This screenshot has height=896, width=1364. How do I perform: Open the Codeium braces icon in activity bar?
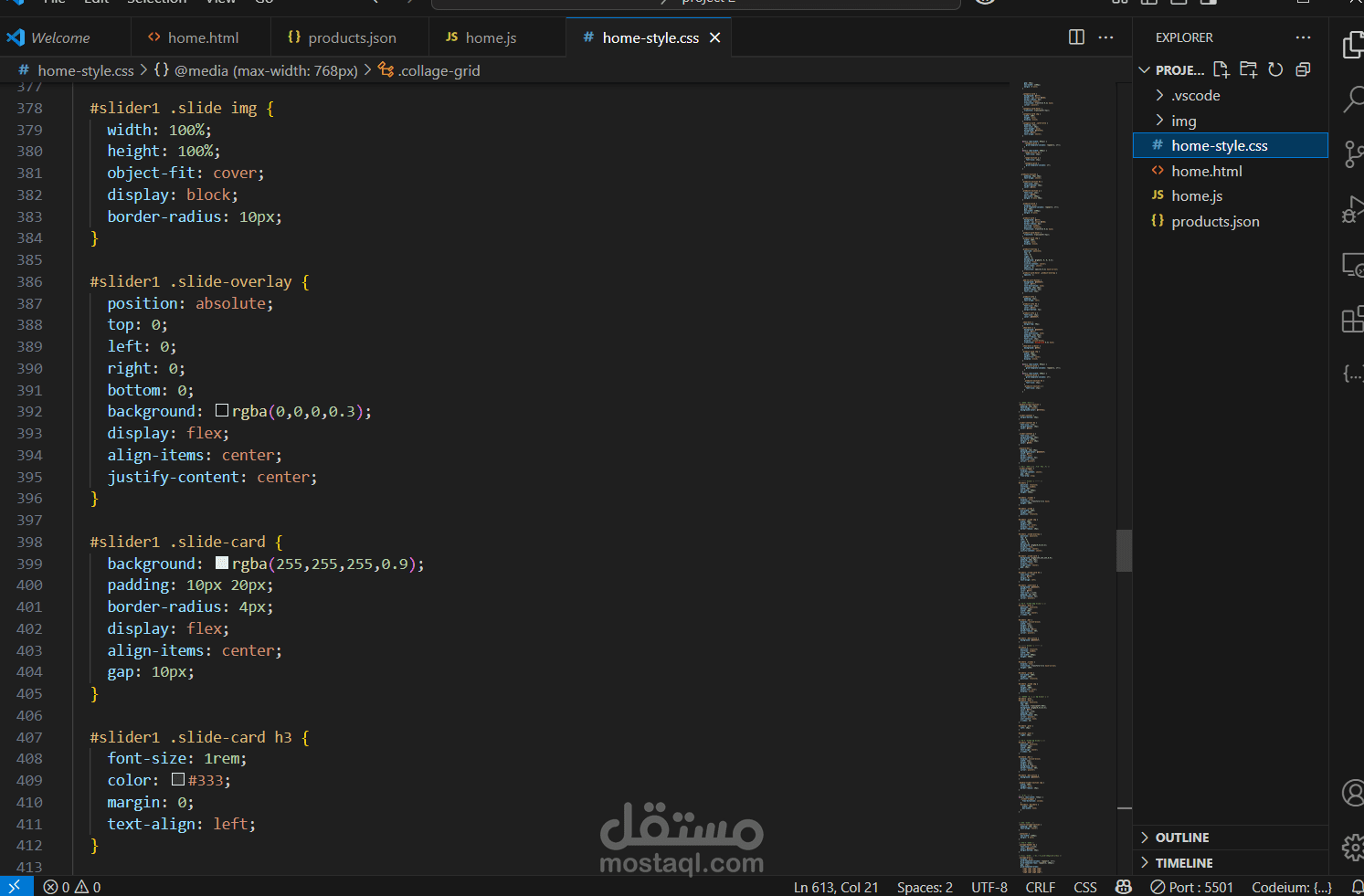pyautogui.click(x=1353, y=374)
